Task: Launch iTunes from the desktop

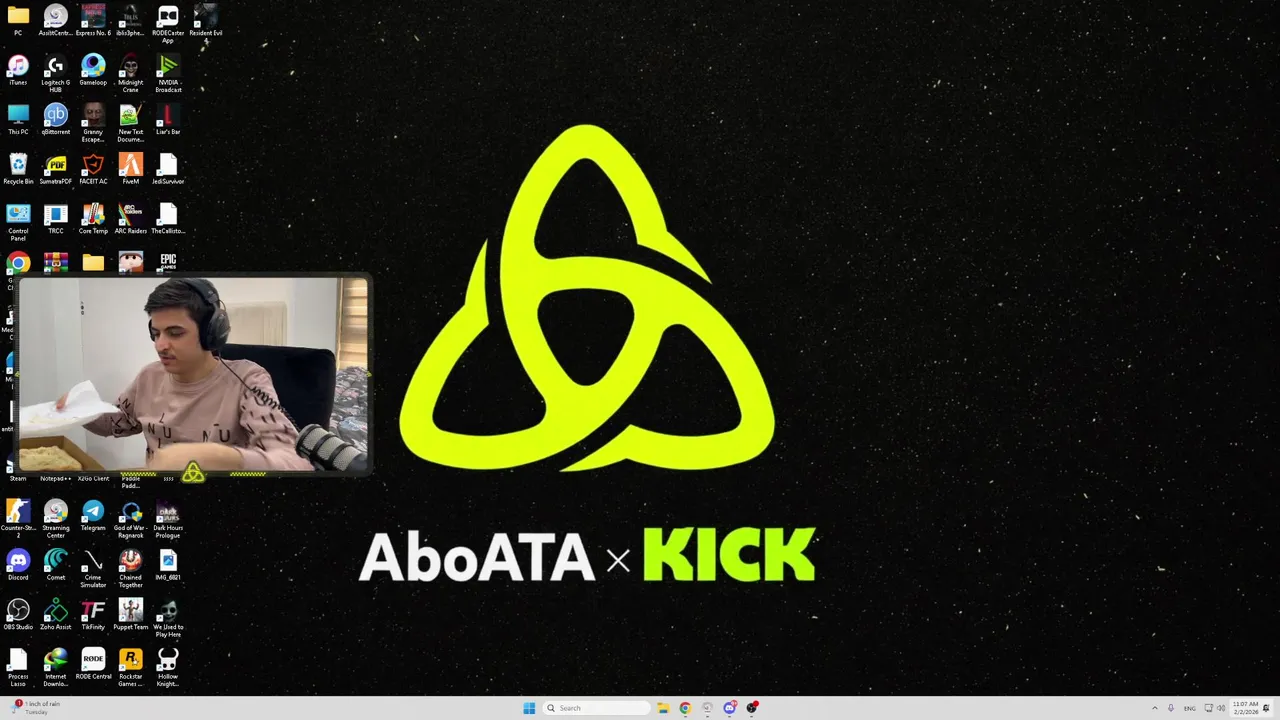Action: click(18, 70)
